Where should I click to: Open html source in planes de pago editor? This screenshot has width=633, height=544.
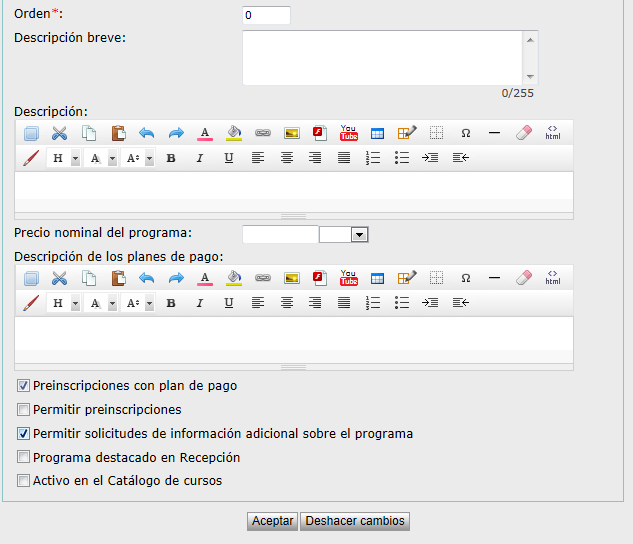click(x=553, y=278)
